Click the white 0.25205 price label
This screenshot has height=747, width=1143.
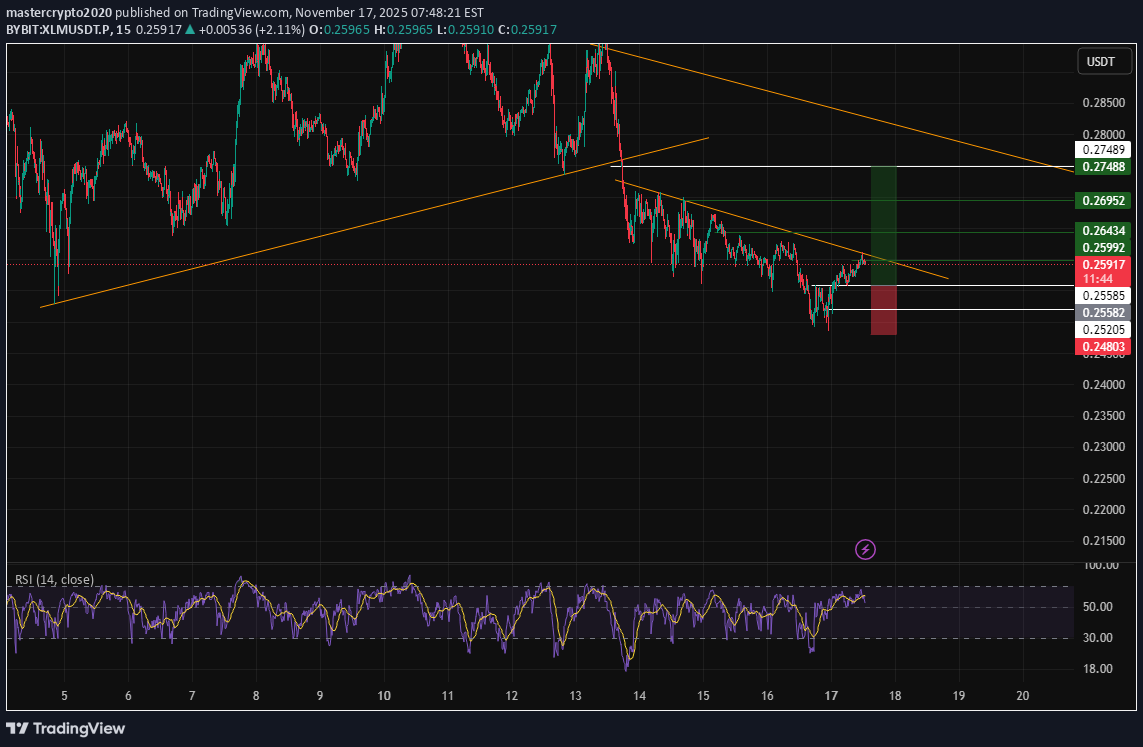[x=1103, y=329]
